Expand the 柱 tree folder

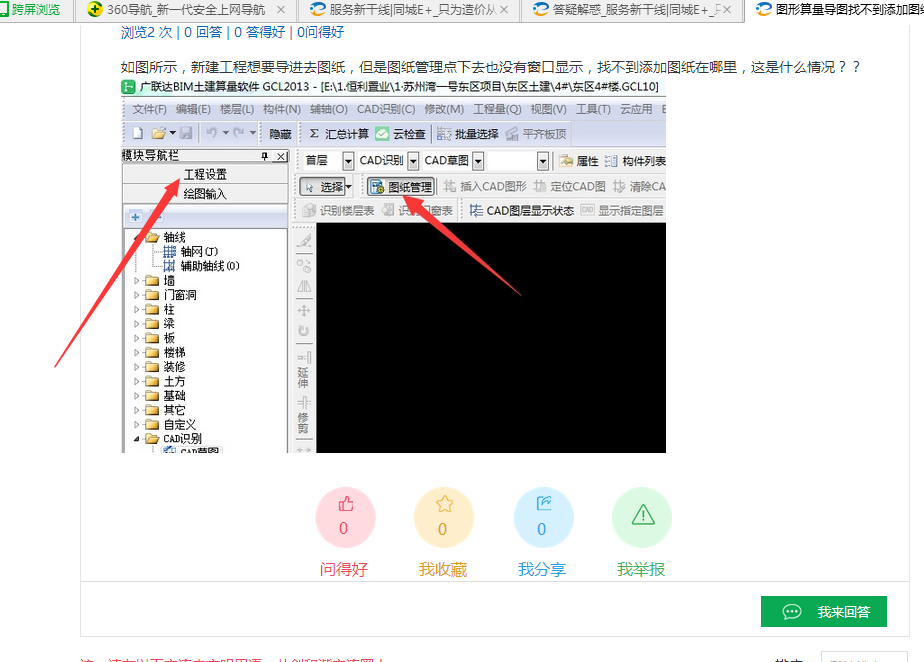(137, 309)
